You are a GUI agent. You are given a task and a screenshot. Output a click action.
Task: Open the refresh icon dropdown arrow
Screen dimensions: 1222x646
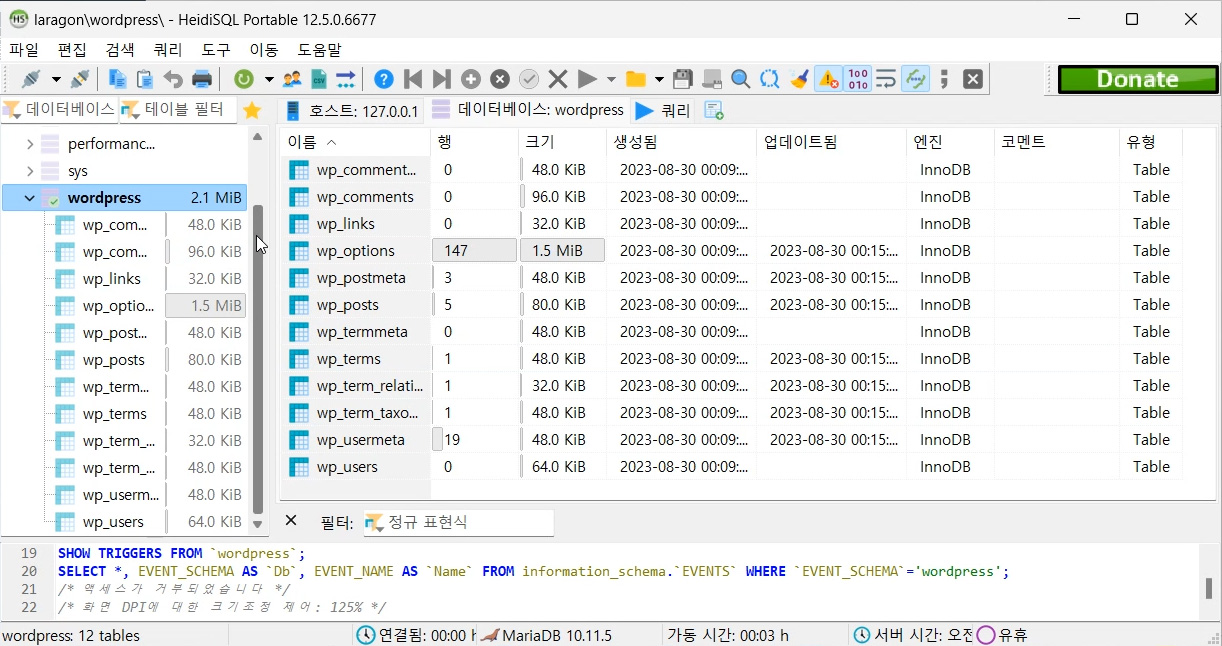268,79
